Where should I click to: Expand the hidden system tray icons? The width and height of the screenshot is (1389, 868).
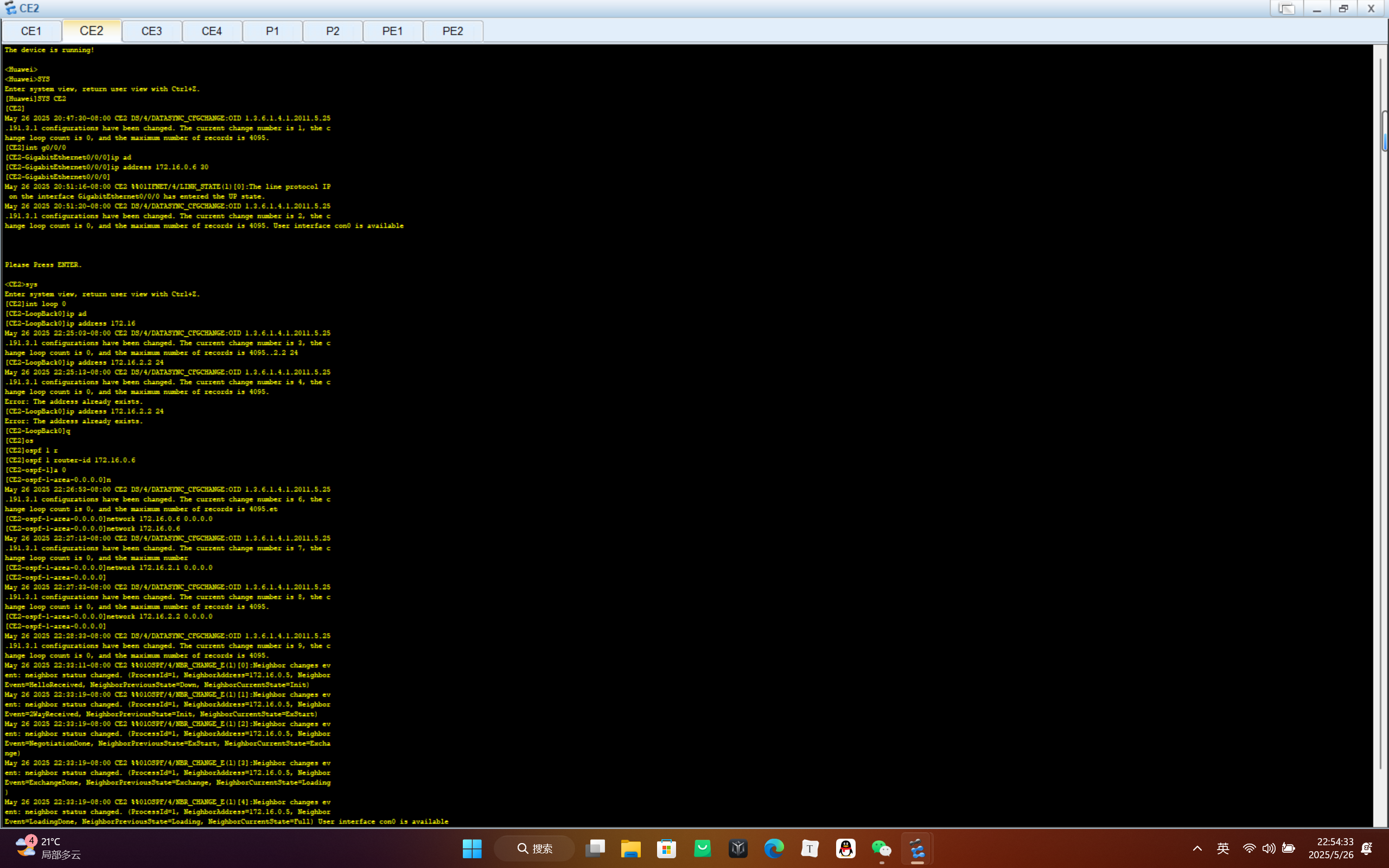coord(1197,848)
